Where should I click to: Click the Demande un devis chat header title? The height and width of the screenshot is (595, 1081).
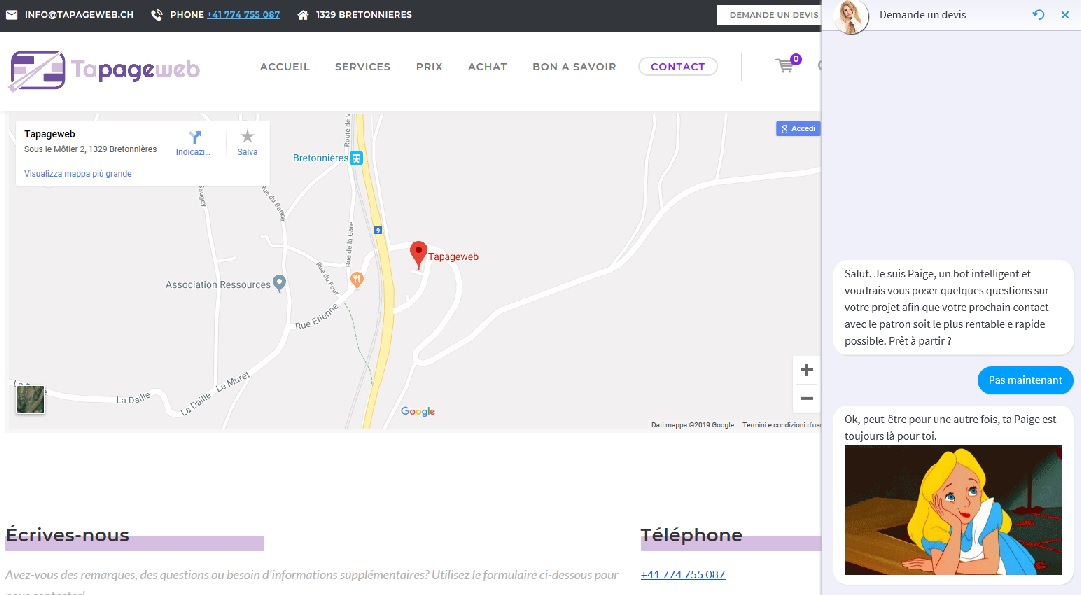(922, 14)
